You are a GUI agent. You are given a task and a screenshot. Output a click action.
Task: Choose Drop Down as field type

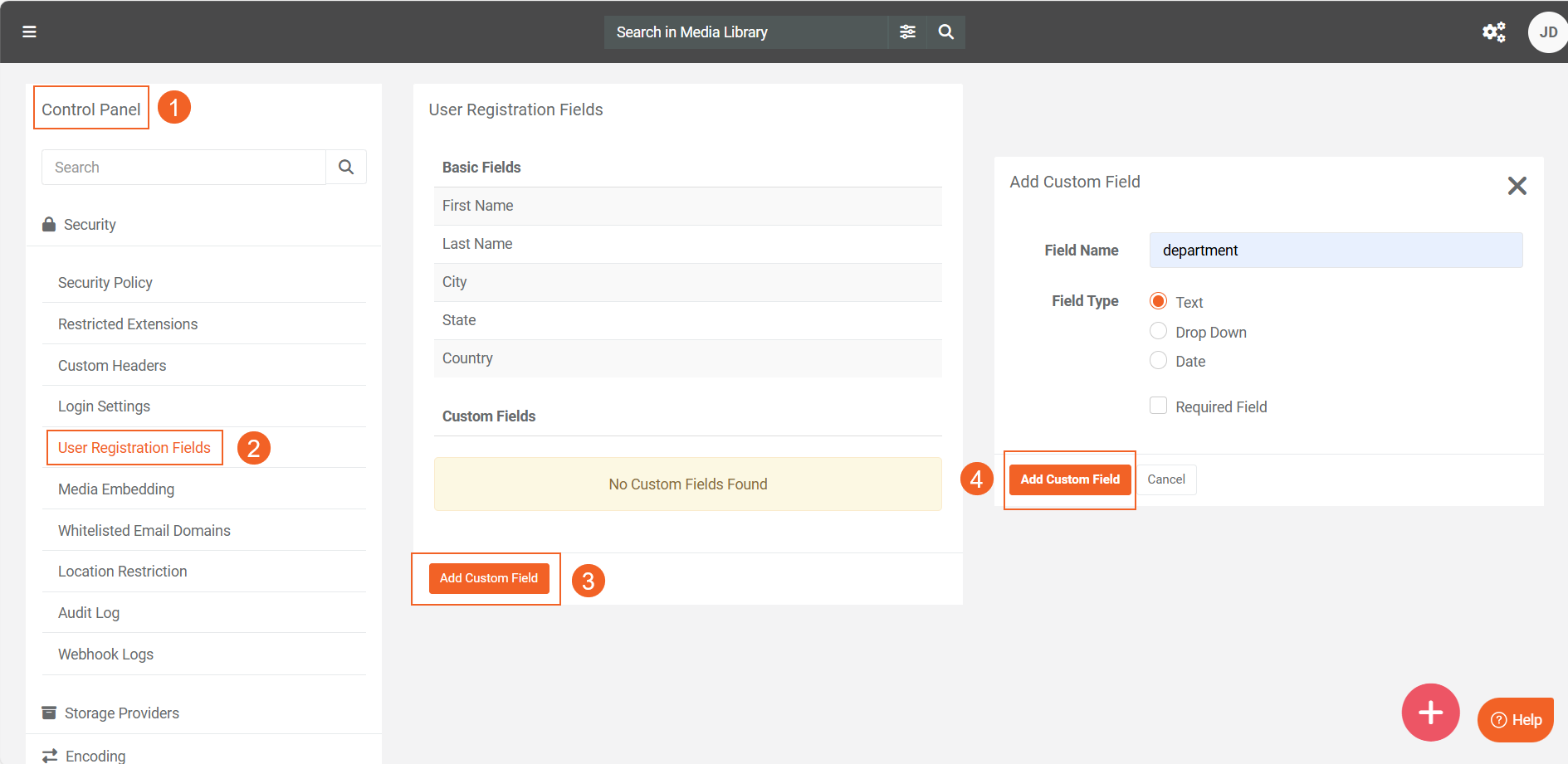[x=1158, y=332]
